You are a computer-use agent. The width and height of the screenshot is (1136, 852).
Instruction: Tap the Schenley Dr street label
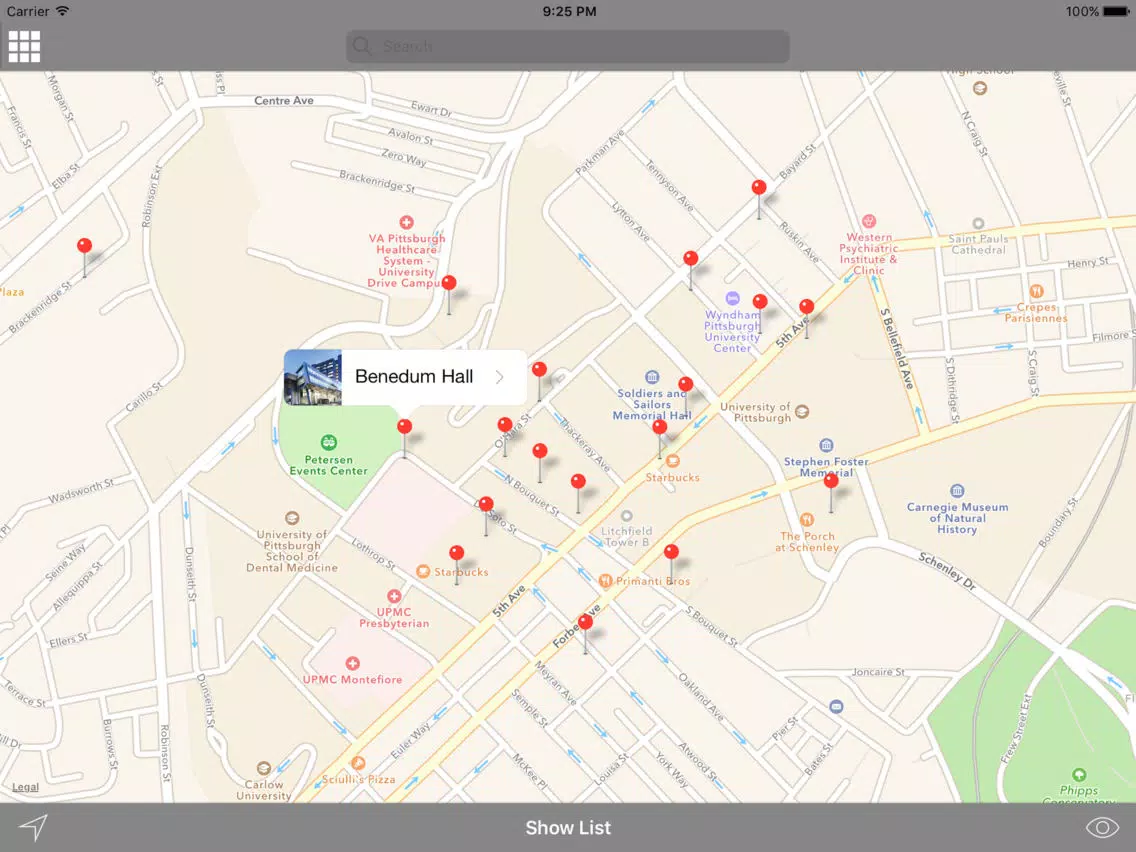point(947,570)
